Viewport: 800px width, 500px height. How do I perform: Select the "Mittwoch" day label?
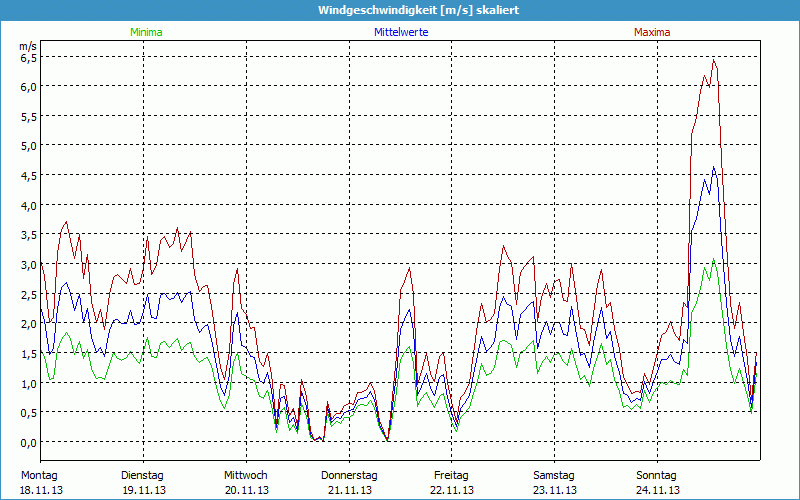(246, 475)
